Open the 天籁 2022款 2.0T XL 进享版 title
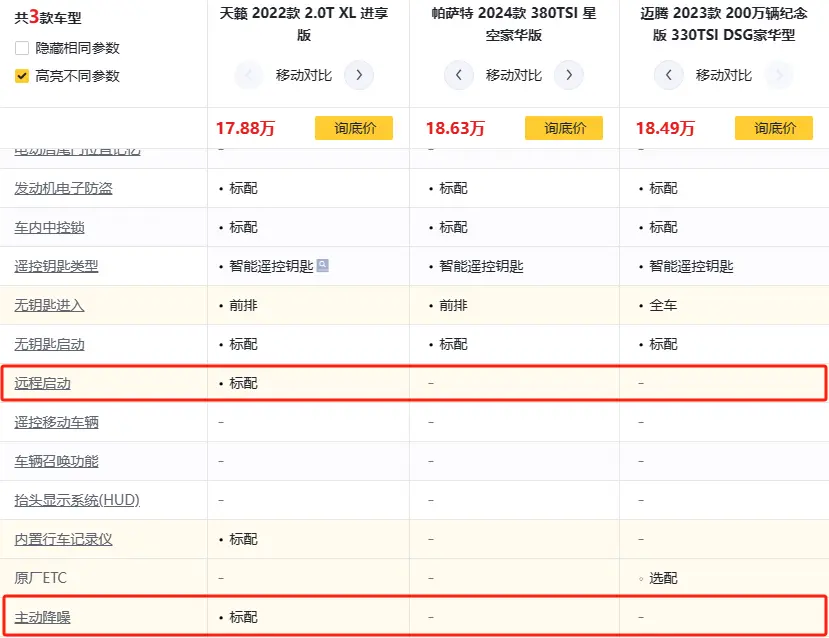 click(303, 24)
